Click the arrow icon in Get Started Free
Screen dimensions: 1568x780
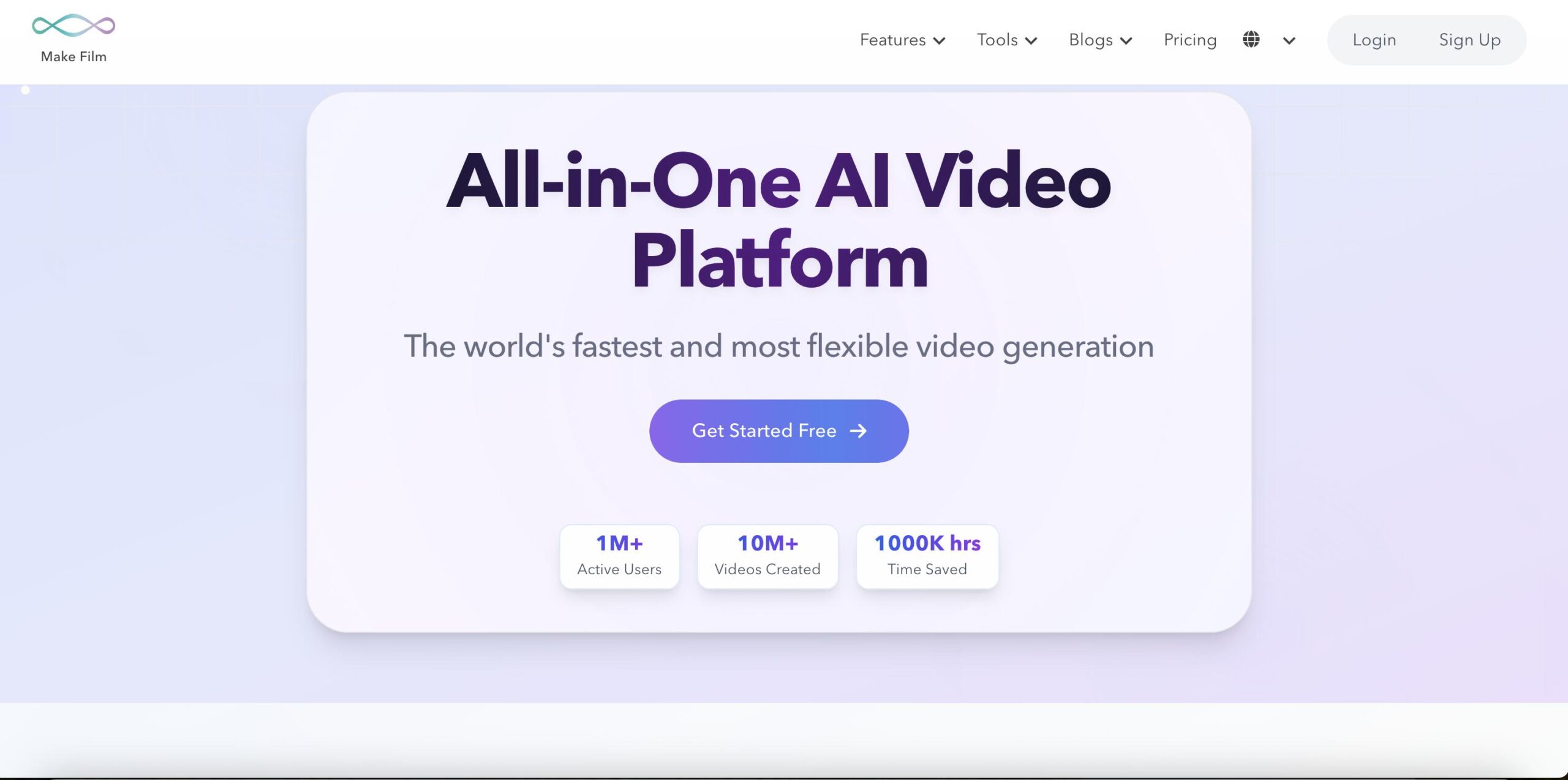pyautogui.click(x=858, y=431)
